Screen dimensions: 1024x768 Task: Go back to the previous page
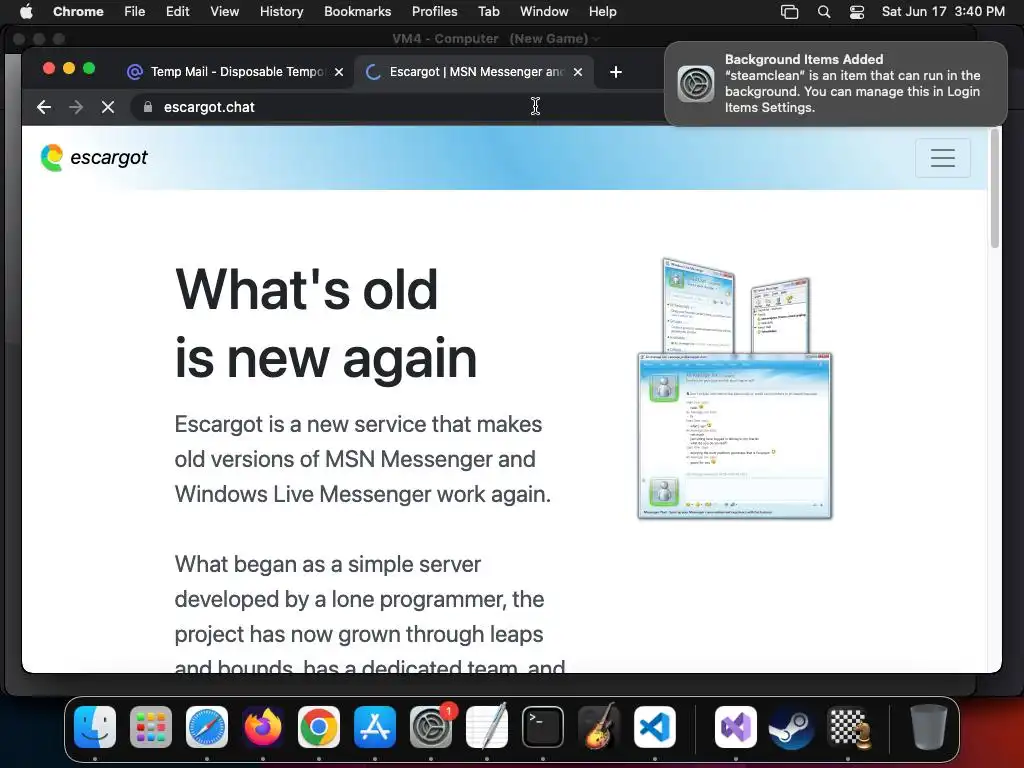click(44, 107)
